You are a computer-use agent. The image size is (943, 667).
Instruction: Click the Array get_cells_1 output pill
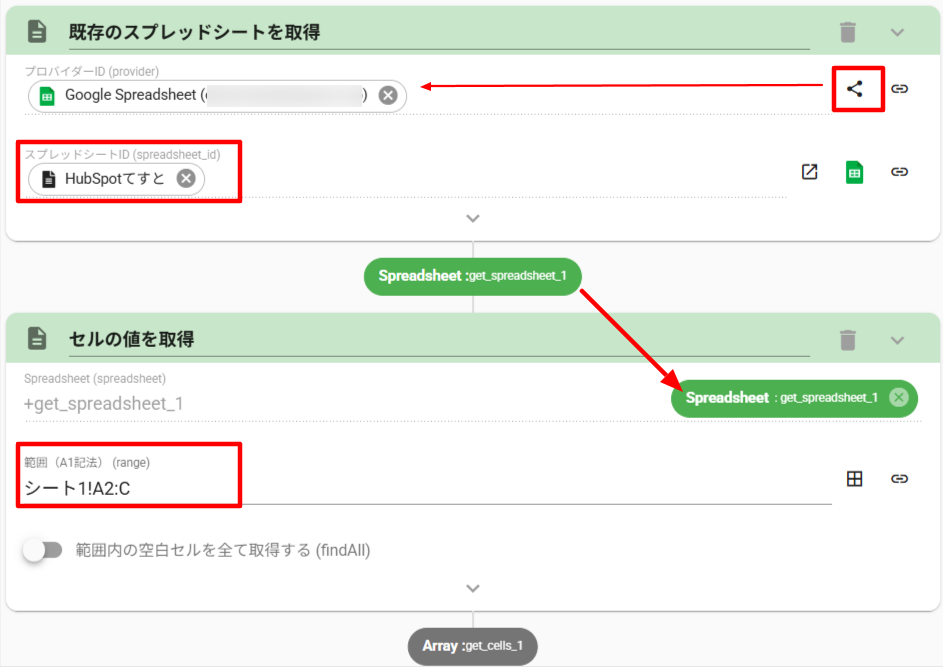point(473,646)
